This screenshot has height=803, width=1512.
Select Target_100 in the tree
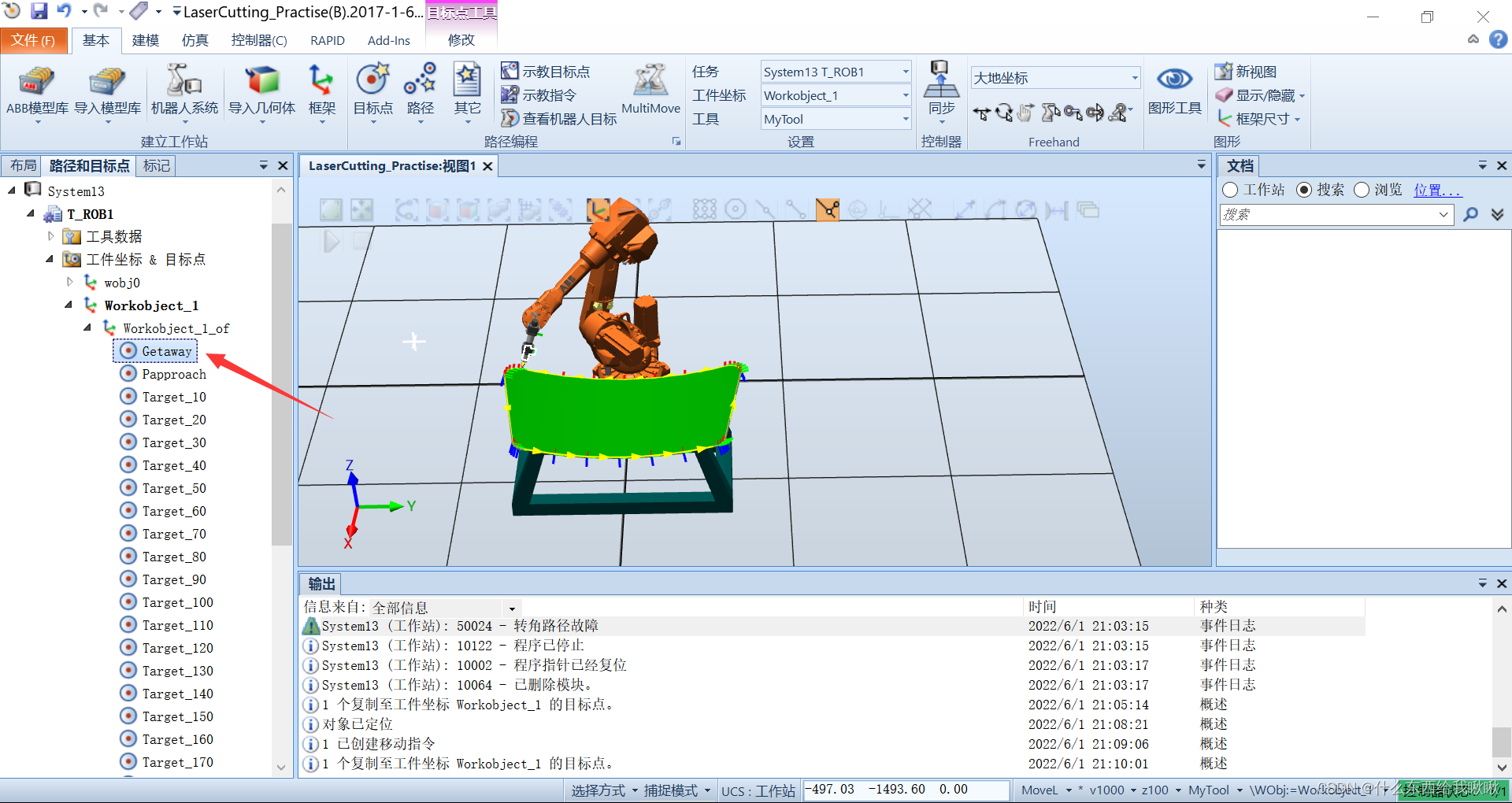click(167, 602)
